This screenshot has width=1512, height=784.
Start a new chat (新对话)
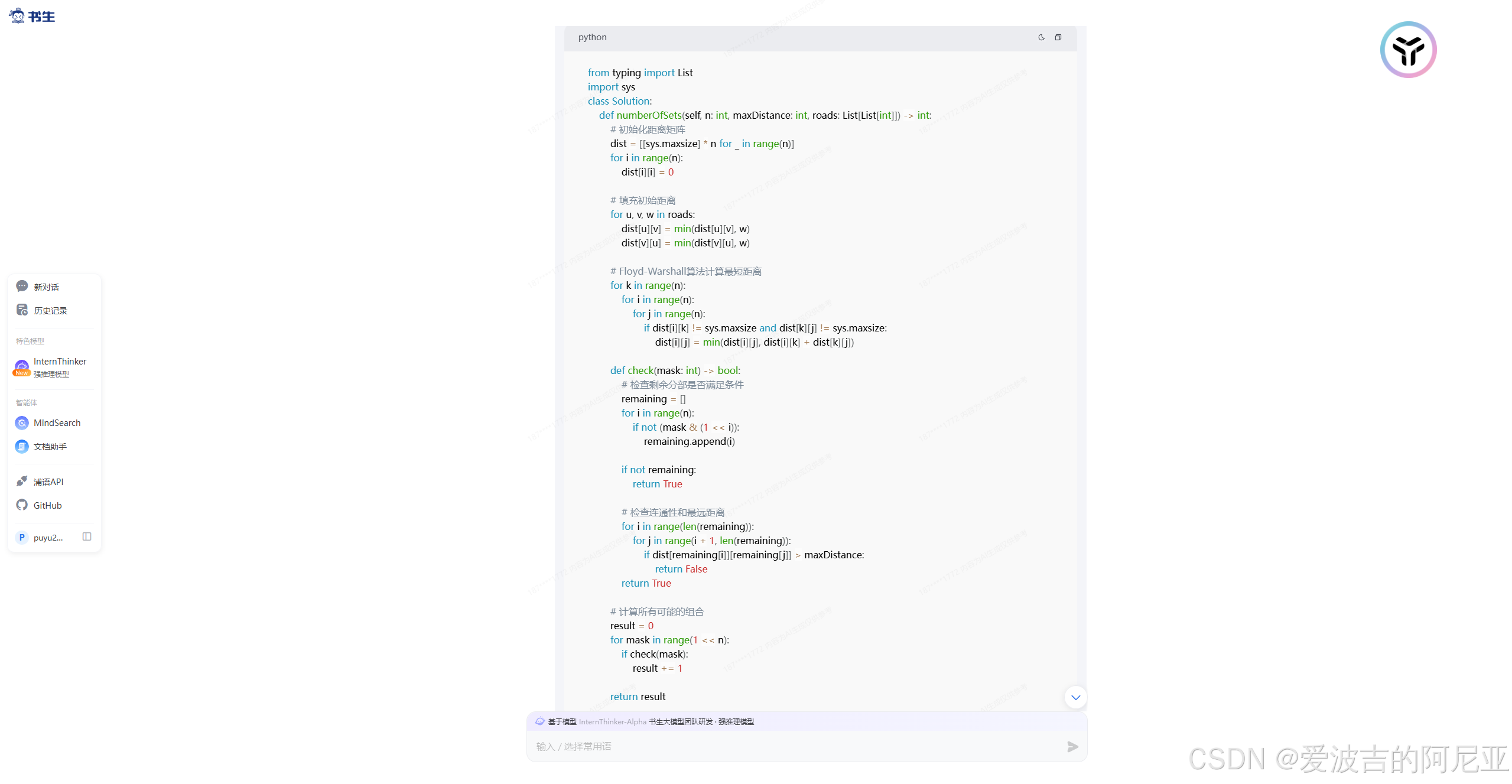(x=46, y=287)
